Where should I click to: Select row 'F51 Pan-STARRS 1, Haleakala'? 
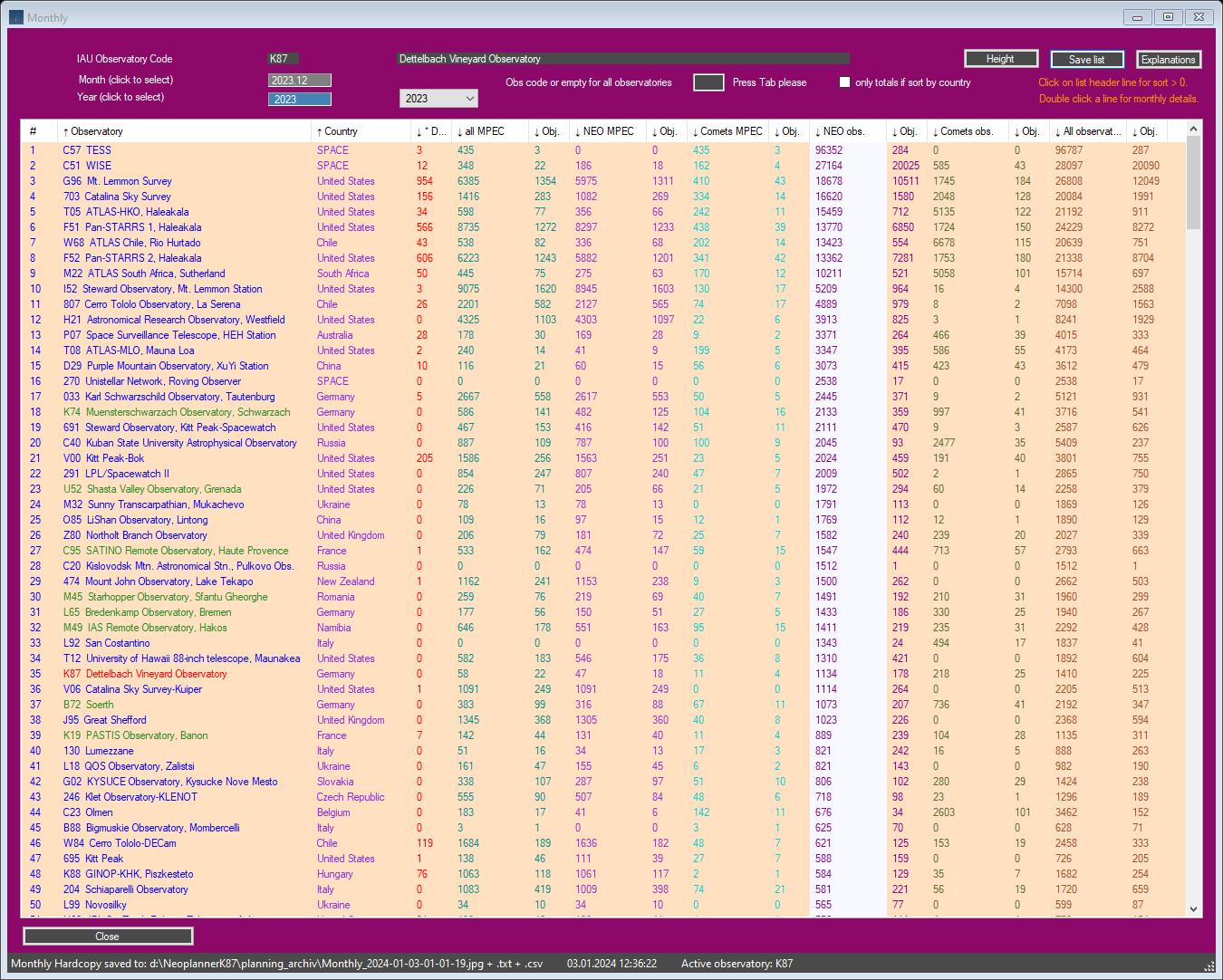coord(602,227)
